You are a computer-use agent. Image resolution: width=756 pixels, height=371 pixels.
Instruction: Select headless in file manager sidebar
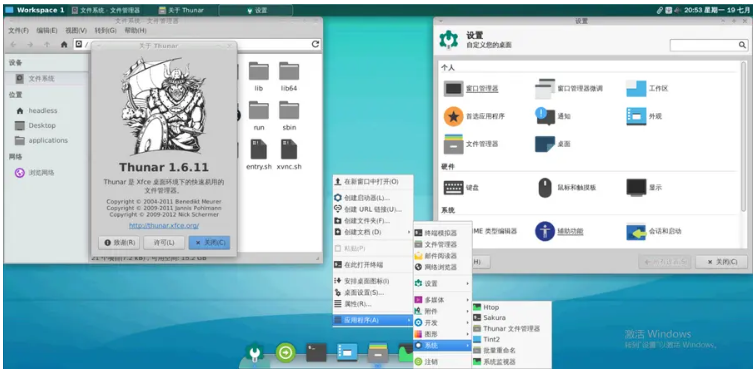coord(43,110)
